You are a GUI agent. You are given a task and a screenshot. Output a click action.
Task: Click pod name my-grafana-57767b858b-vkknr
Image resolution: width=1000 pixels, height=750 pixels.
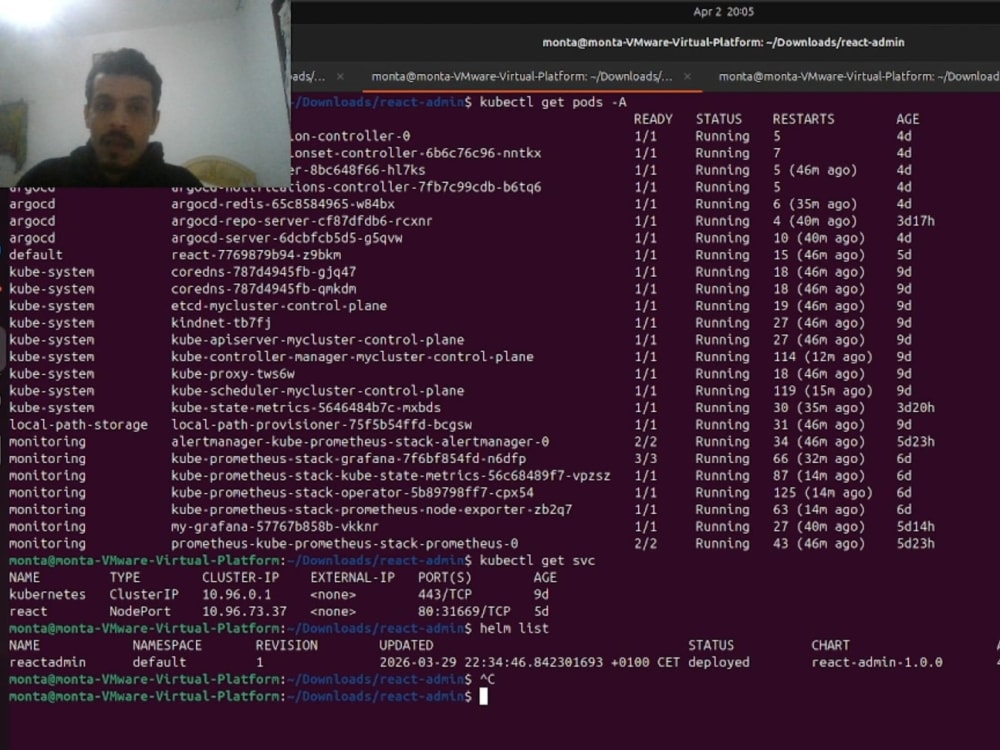[x=275, y=526]
